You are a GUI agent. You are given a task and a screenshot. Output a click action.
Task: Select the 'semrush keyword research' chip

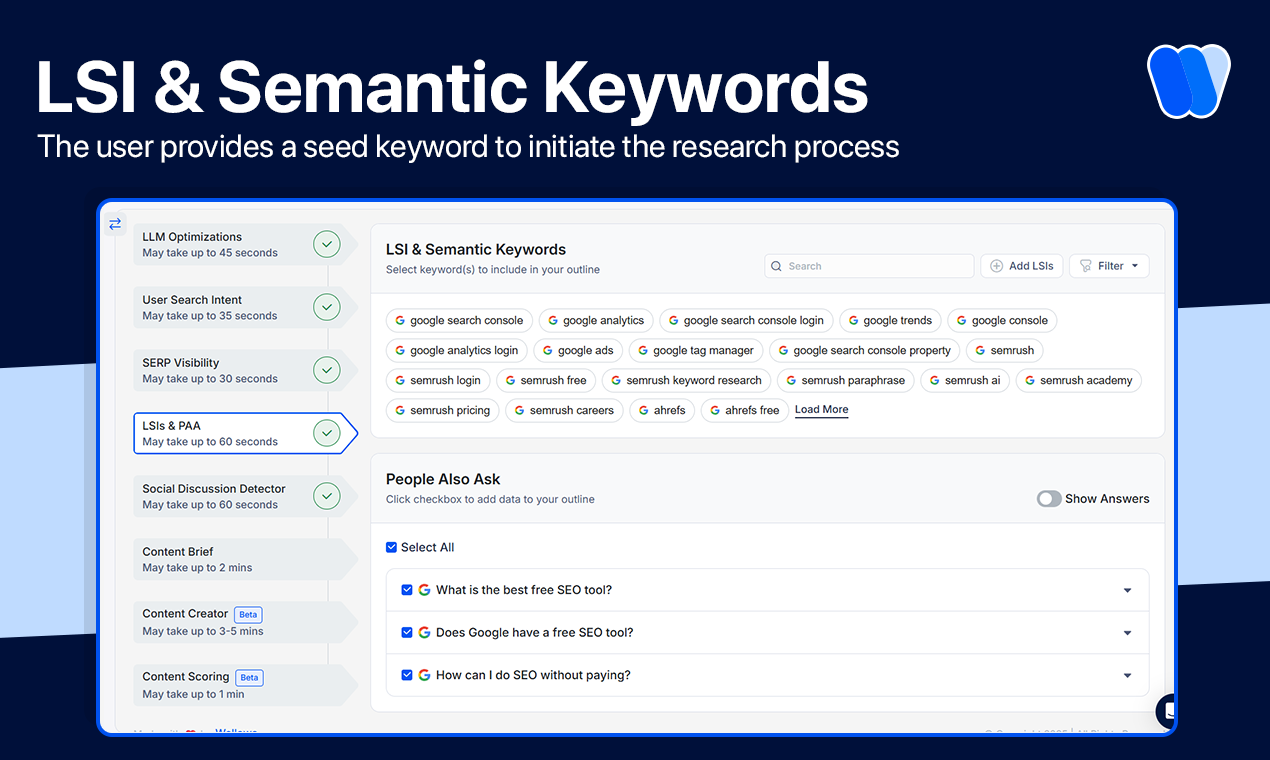[687, 381]
